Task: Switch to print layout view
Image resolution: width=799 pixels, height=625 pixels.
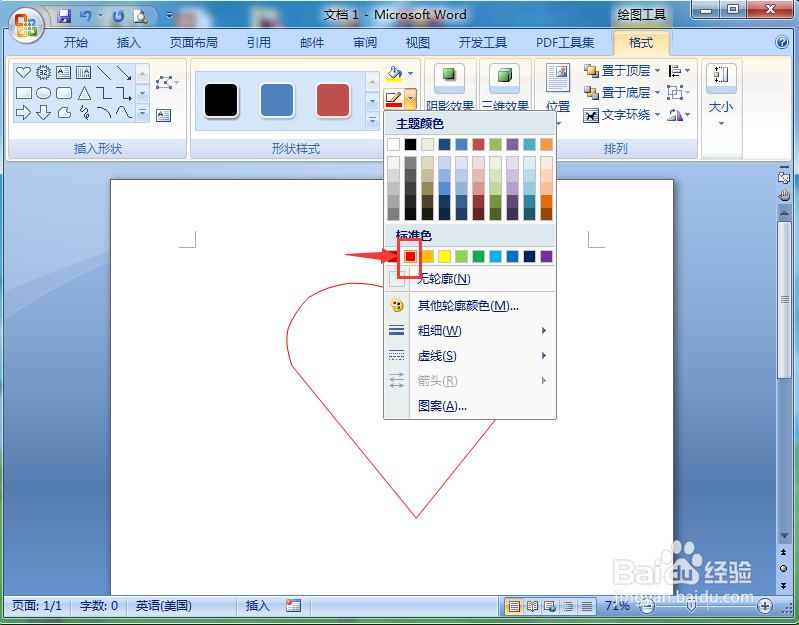Action: coord(514,606)
